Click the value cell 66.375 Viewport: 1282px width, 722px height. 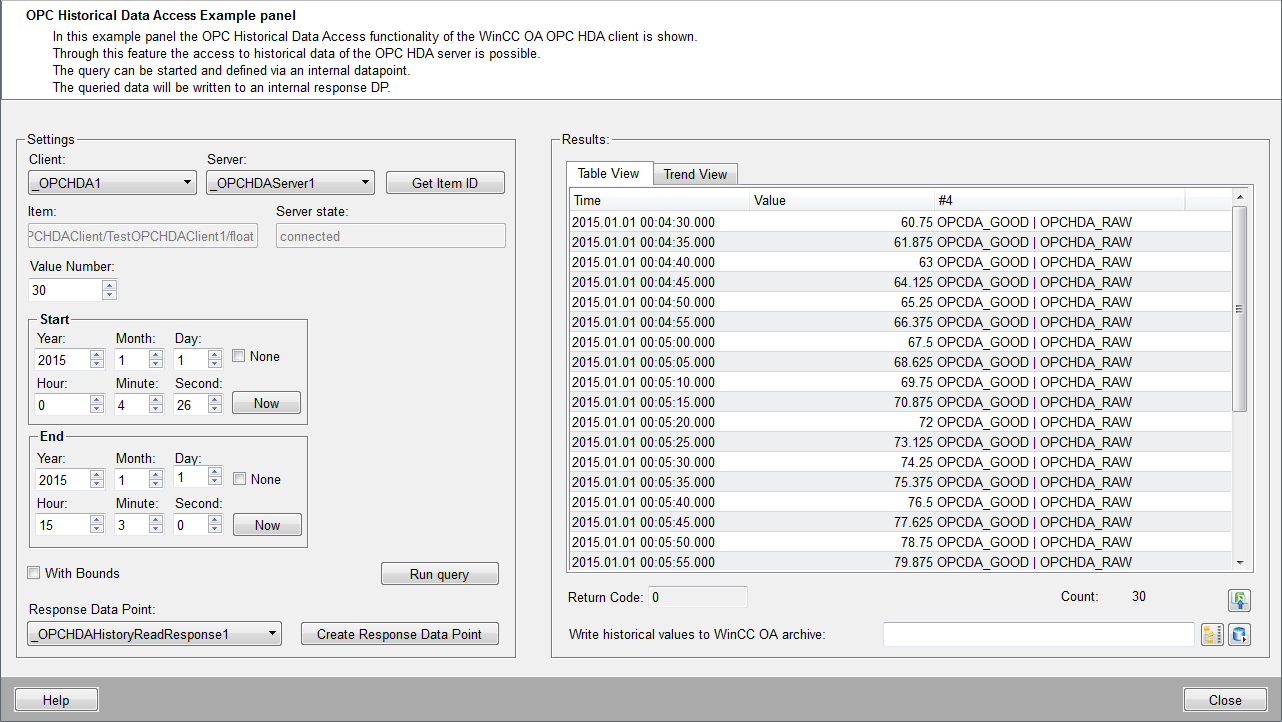click(x=842, y=322)
